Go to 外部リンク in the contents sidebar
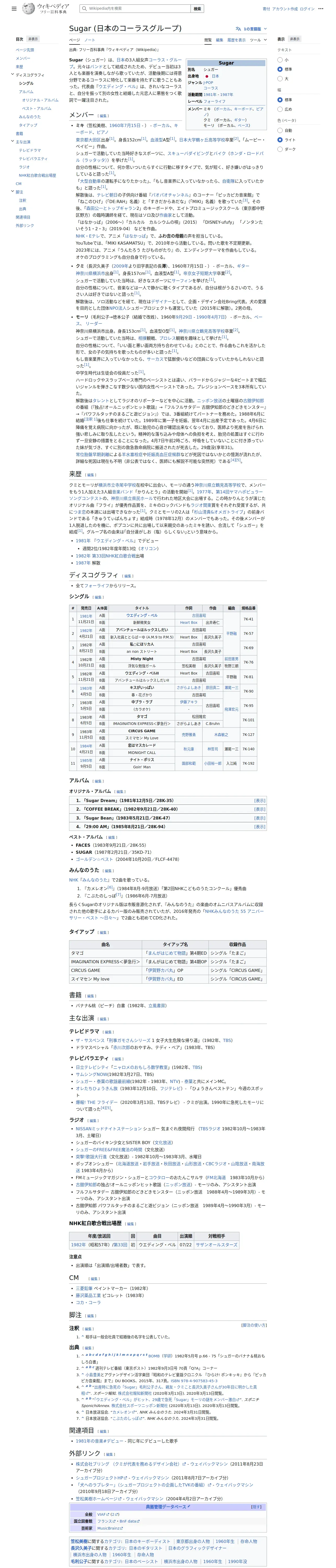This screenshot has height=1568, width=336. click(25, 226)
